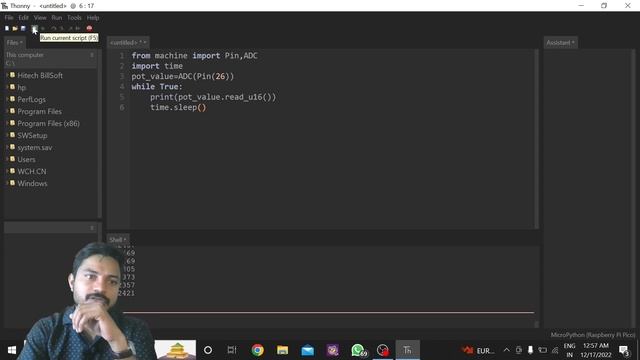The width and height of the screenshot is (640, 360).
Task: Click the Step over toolbar icon
Action: [53, 28]
